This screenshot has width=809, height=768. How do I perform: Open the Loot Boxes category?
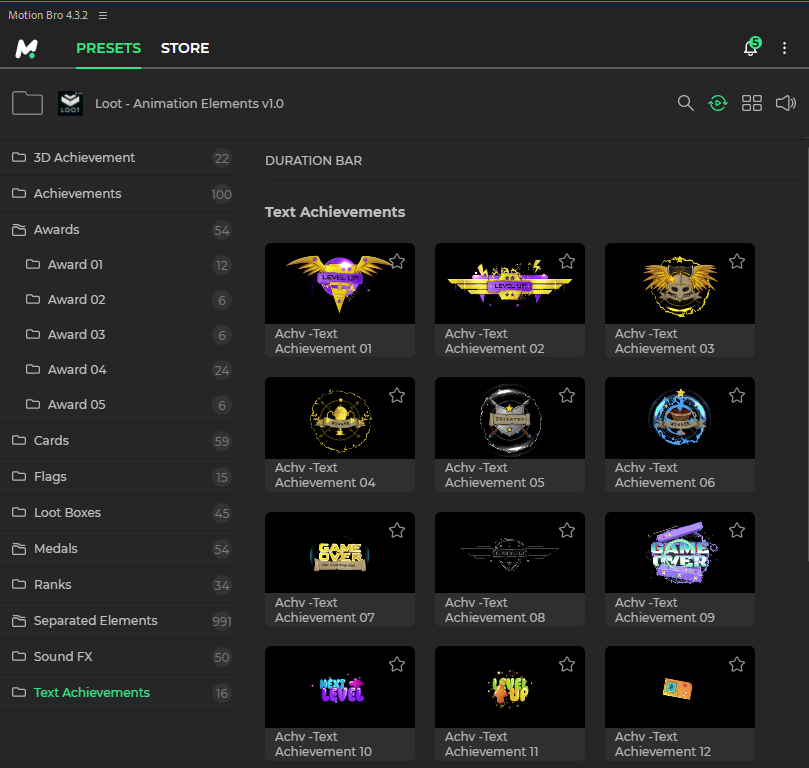tap(118, 513)
